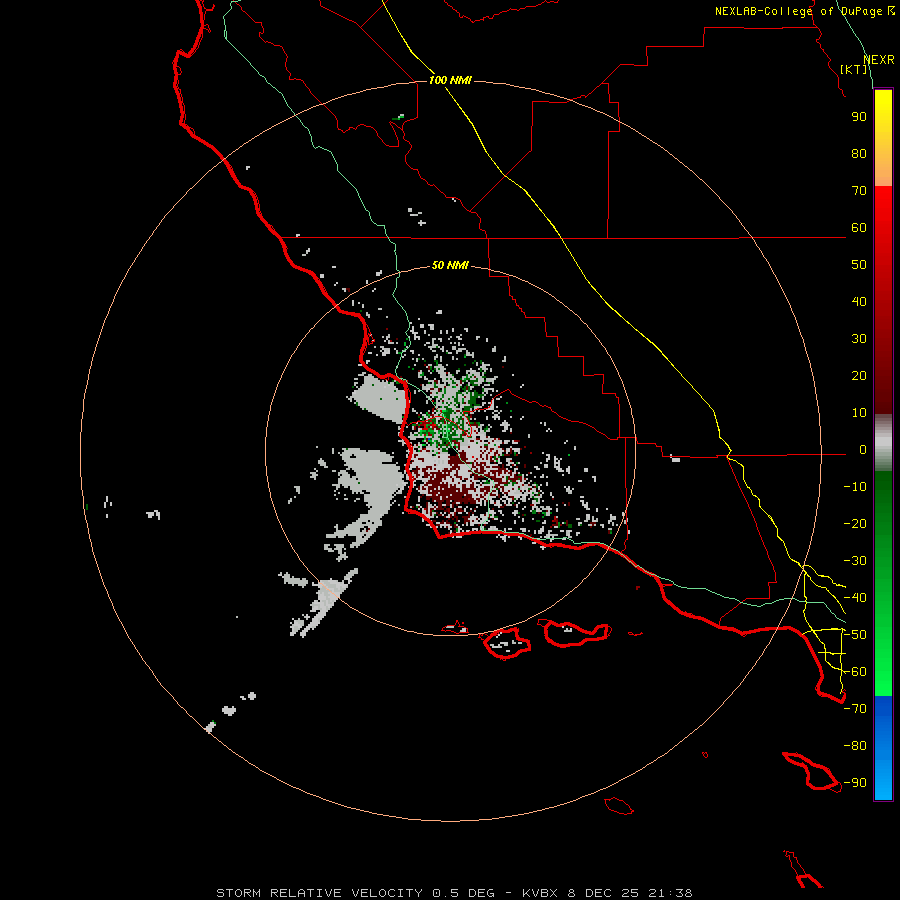Click the 60 knot scale label
This screenshot has width=900, height=900.
(859, 227)
